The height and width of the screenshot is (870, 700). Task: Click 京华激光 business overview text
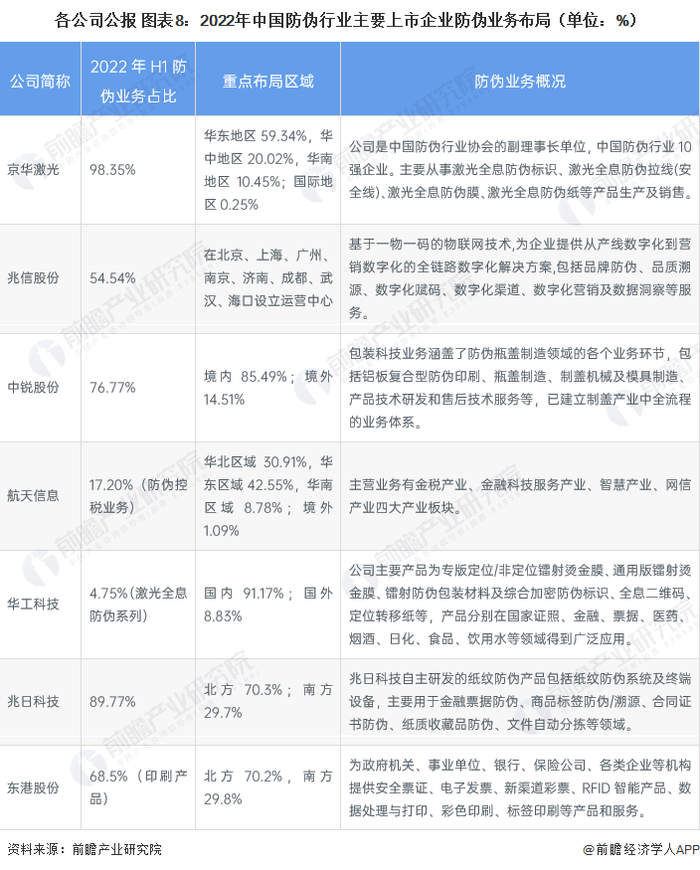[520, 169]
